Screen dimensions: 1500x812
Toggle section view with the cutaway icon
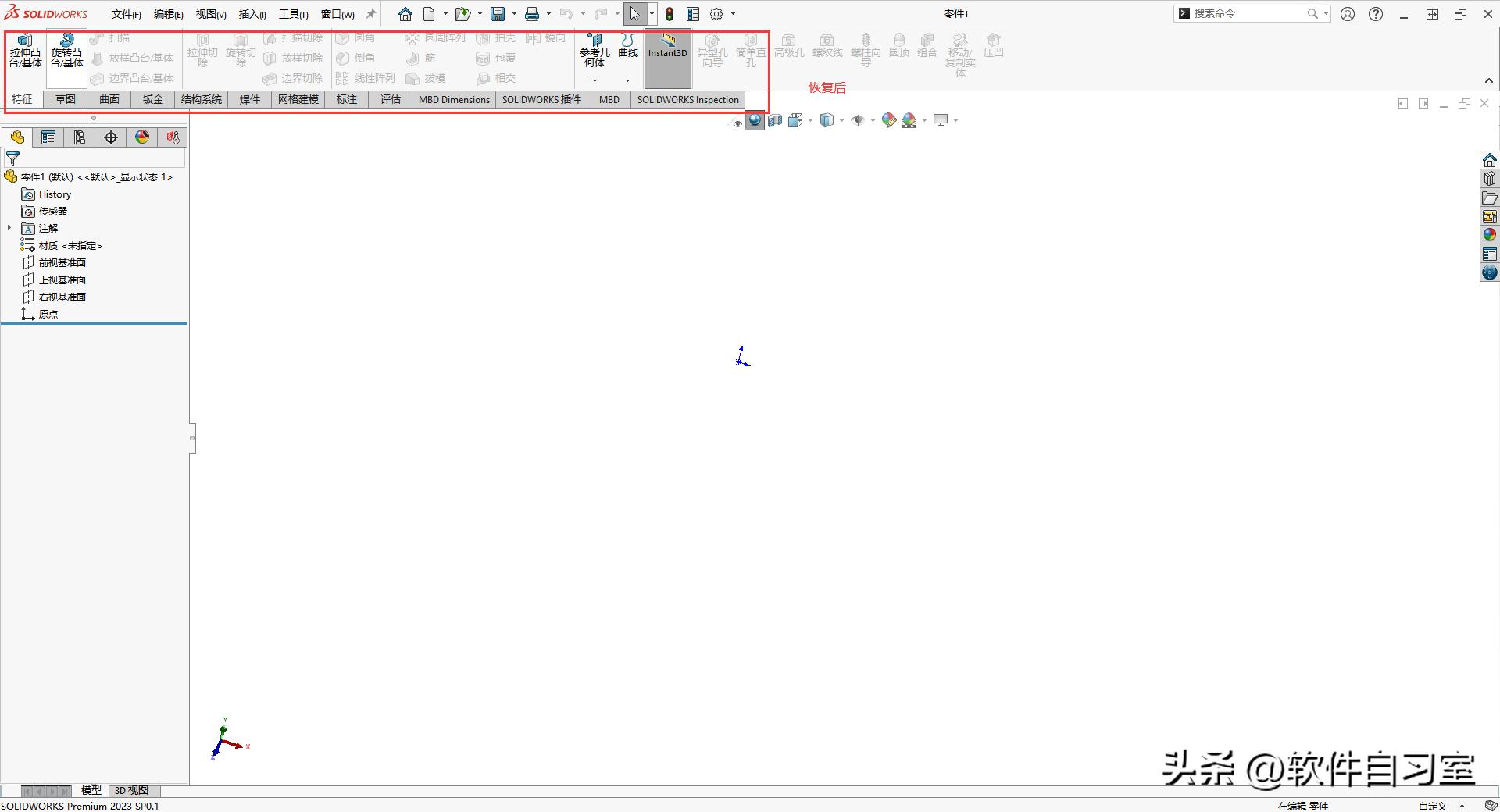[x=775, y=120]
